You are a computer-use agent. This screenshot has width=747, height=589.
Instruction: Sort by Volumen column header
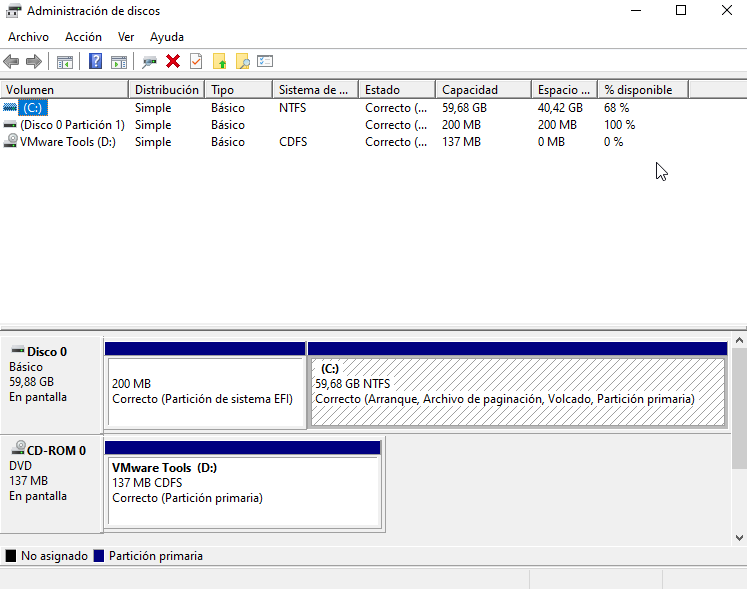pos(30,90)
